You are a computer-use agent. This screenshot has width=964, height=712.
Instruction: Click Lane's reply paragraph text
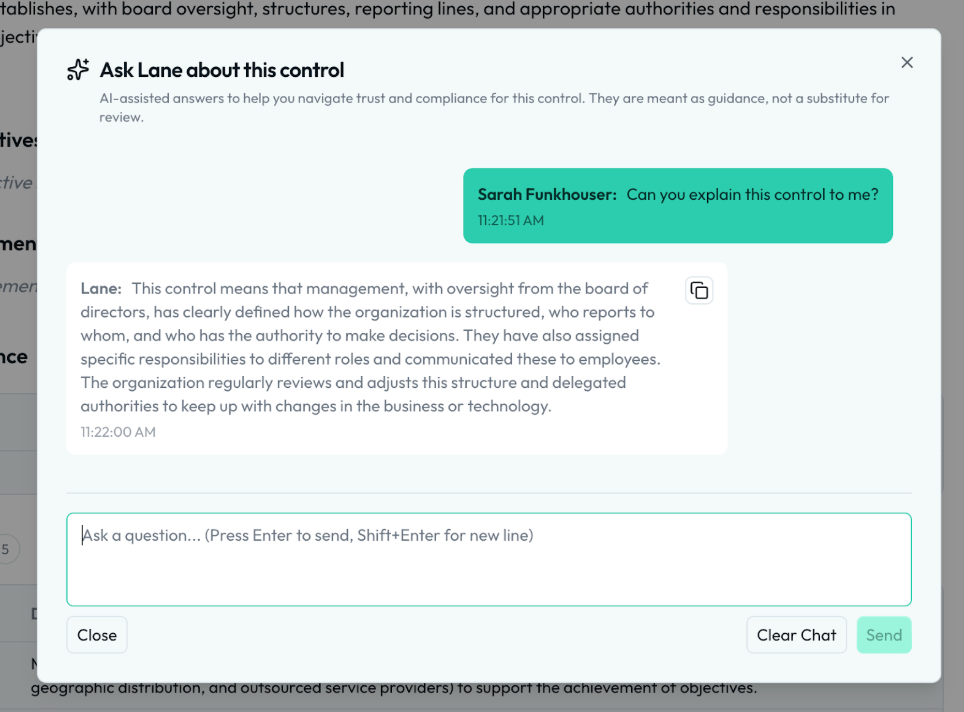[370, 348]
